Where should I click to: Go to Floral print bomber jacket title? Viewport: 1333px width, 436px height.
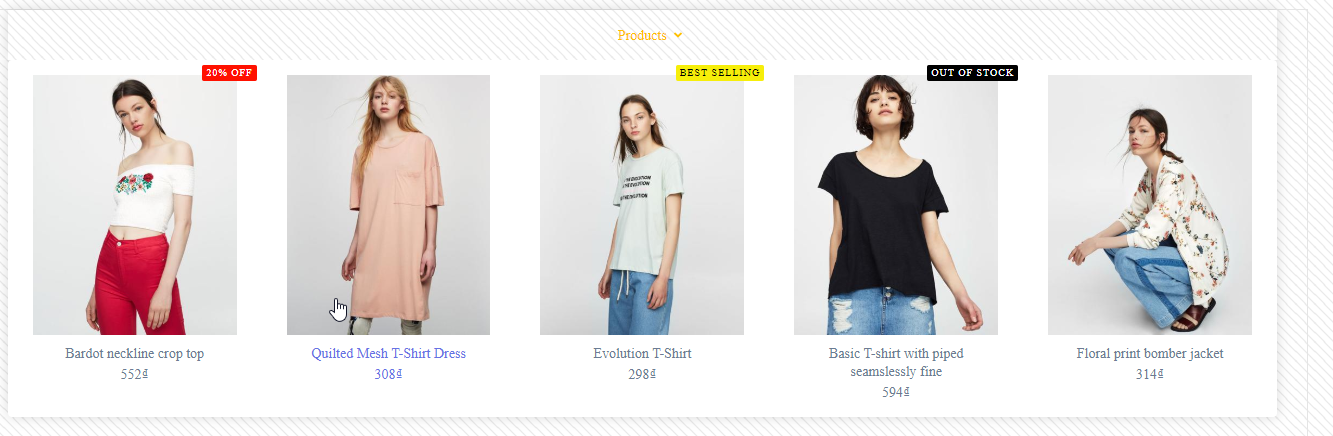point(1150,354)
